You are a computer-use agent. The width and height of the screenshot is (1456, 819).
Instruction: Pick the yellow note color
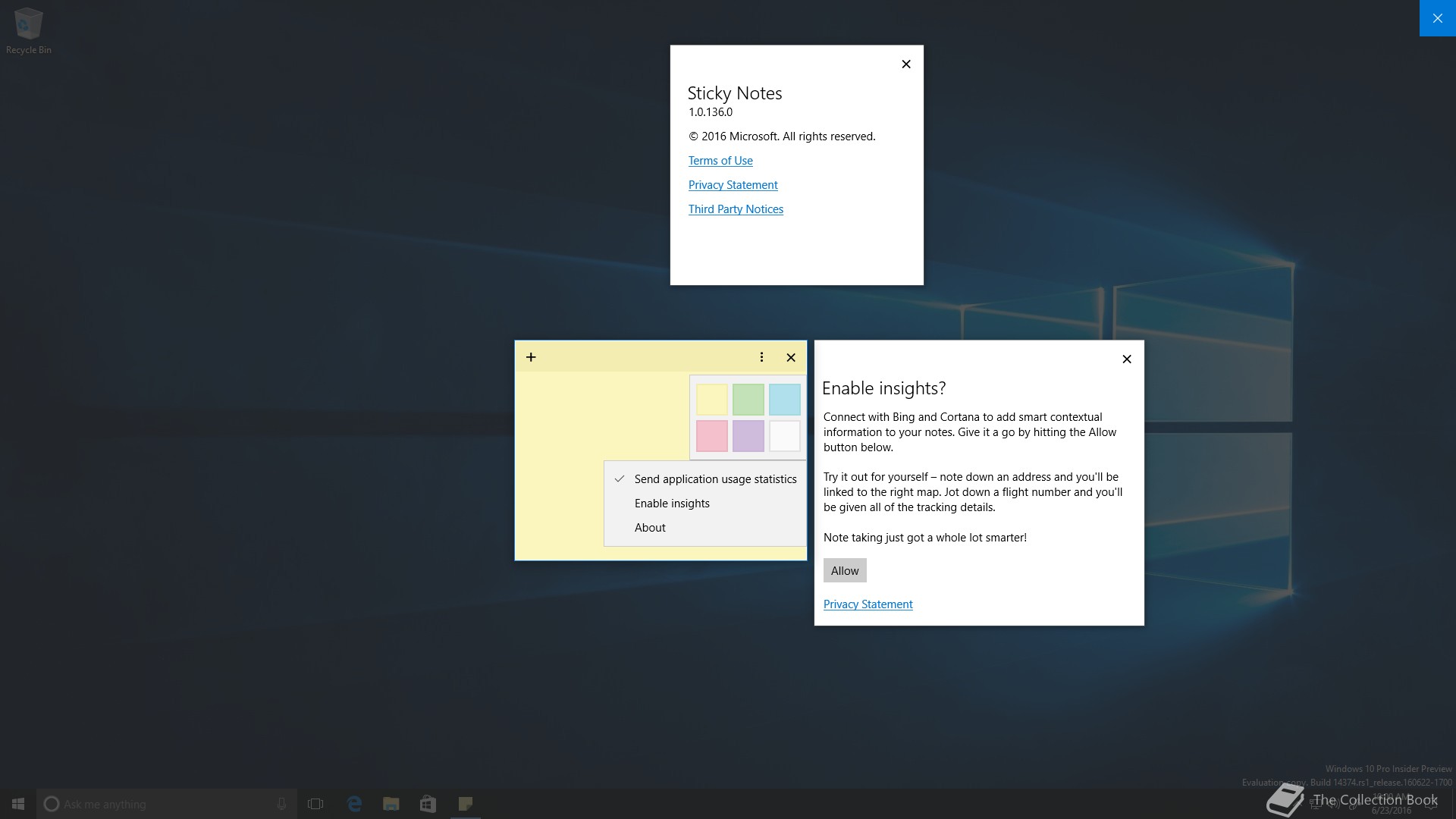tap(712, 400)
